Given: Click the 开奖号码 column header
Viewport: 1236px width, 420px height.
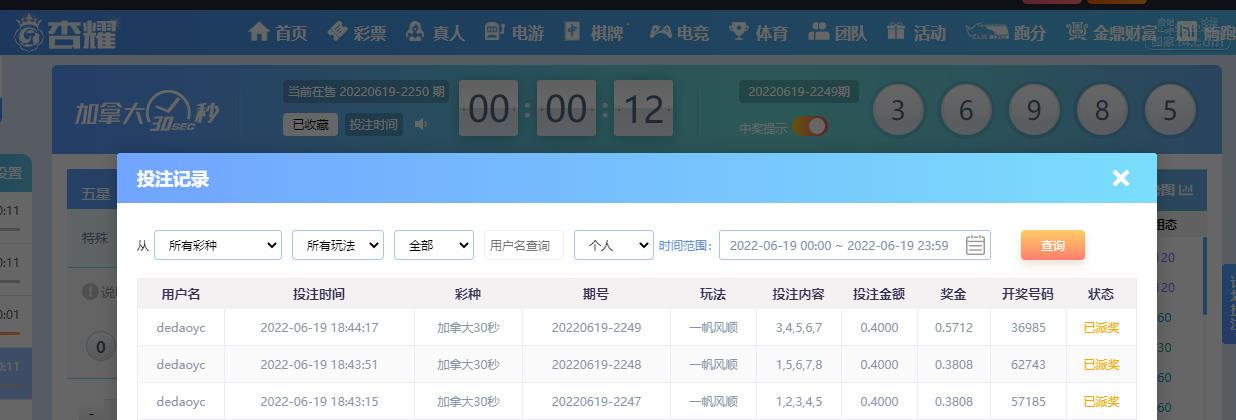Looking at the screenshot, I should pyautogui.click(x=1028, y=294).
